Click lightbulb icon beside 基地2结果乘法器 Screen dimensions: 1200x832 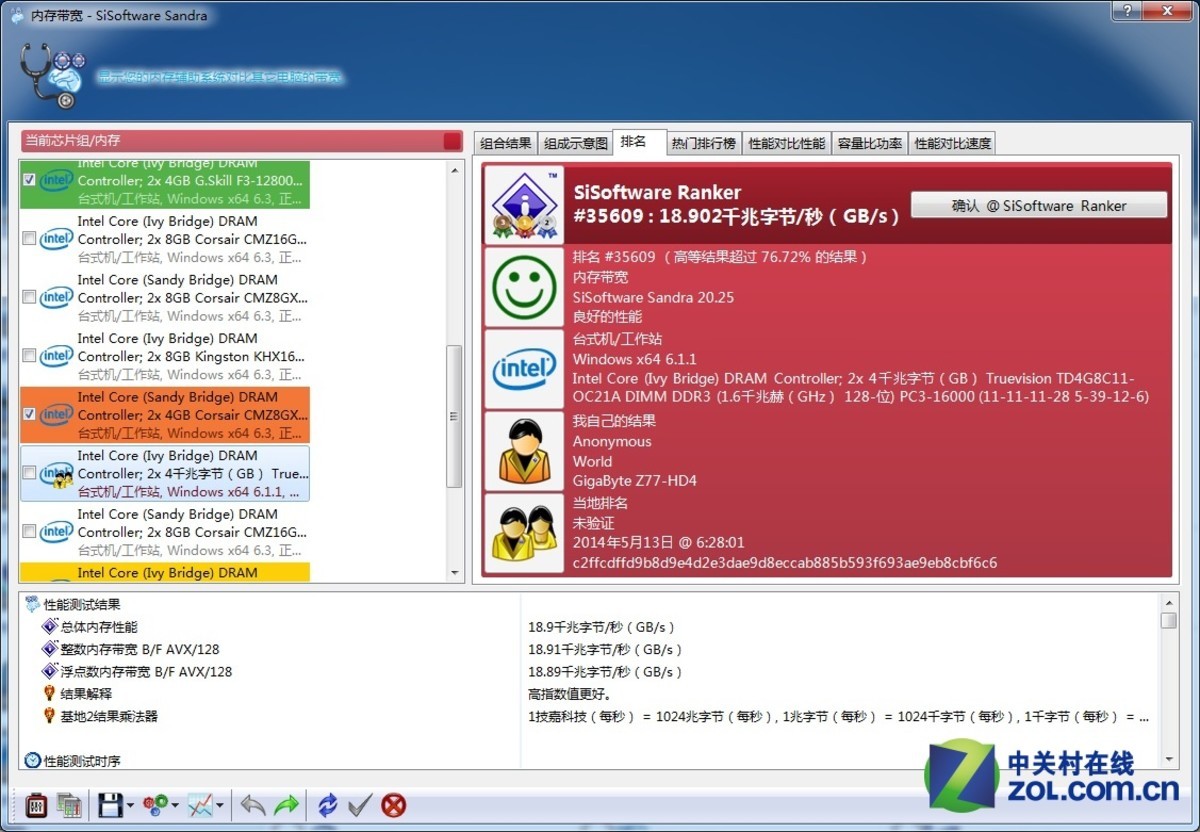tap(49, 716)
